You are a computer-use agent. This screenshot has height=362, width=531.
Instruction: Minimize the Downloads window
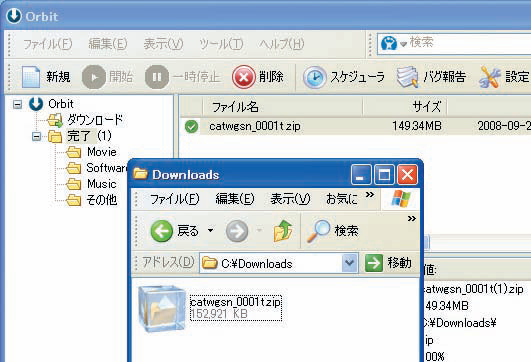pos(361,175)
